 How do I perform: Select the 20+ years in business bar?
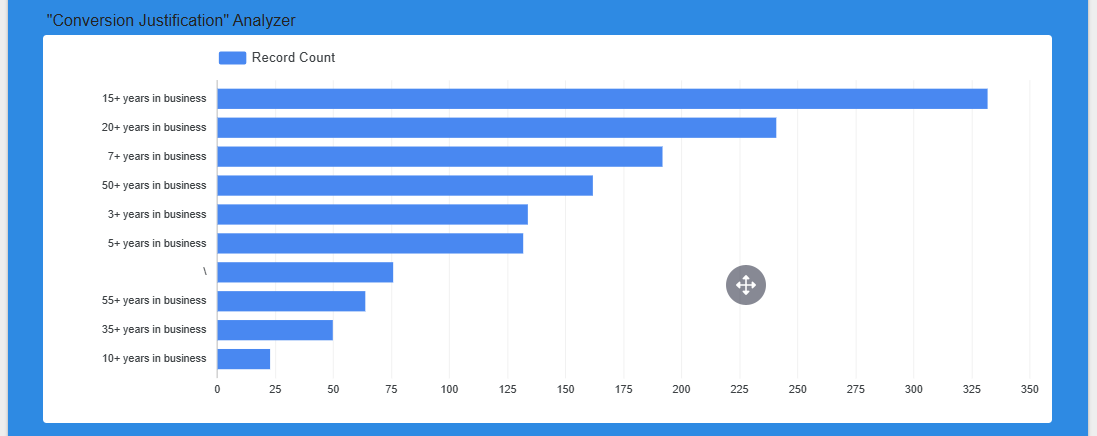[496, 128]
